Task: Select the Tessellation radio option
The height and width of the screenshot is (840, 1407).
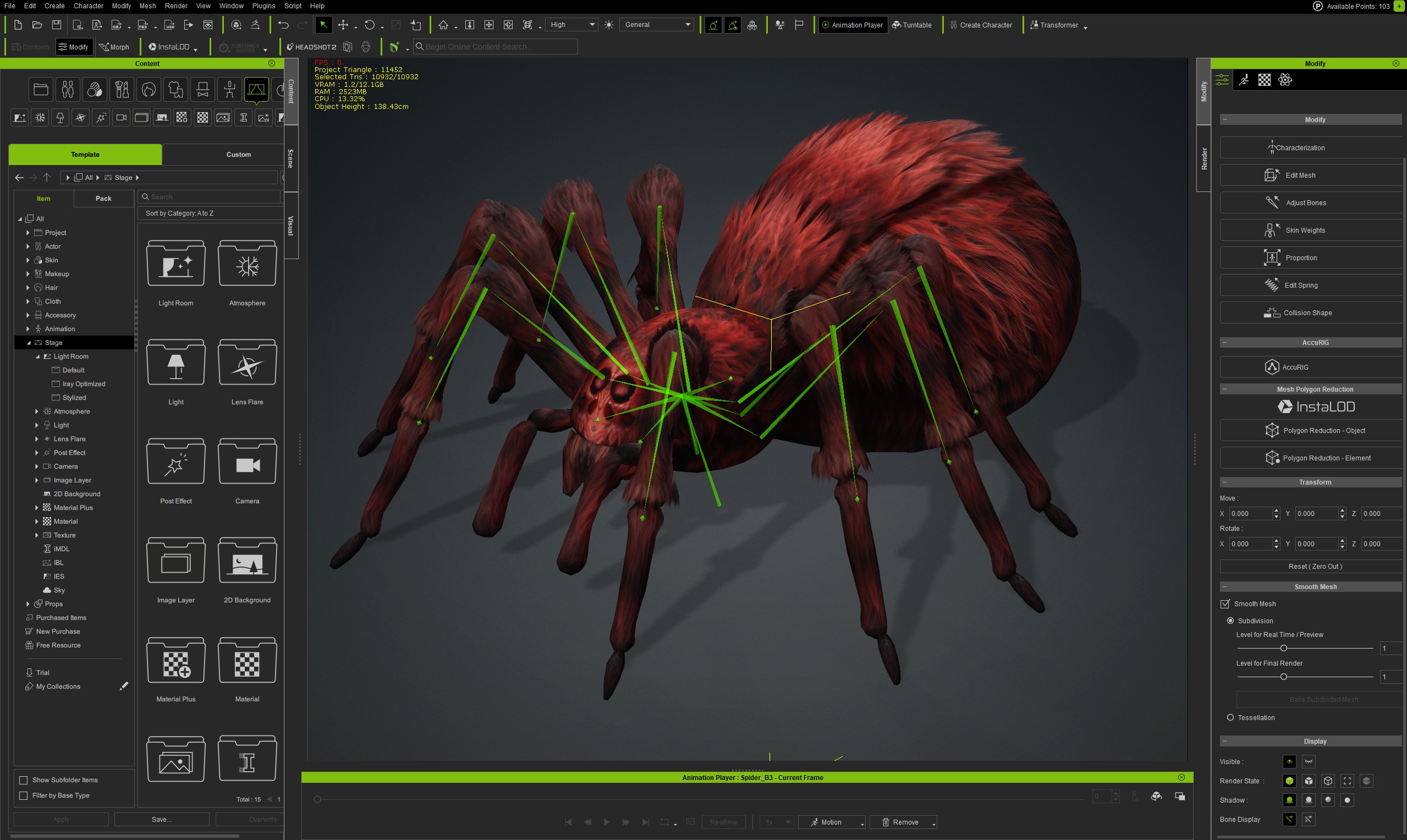Action: coord(1229,717)
